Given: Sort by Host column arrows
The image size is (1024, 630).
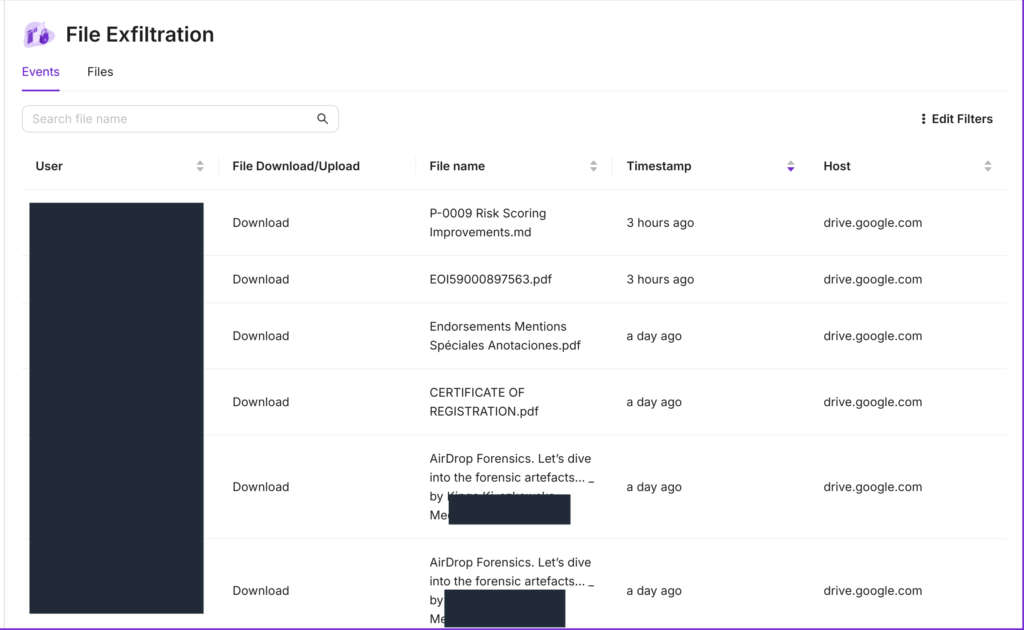Looking at the screenshot, I should [x=988, y=166].
